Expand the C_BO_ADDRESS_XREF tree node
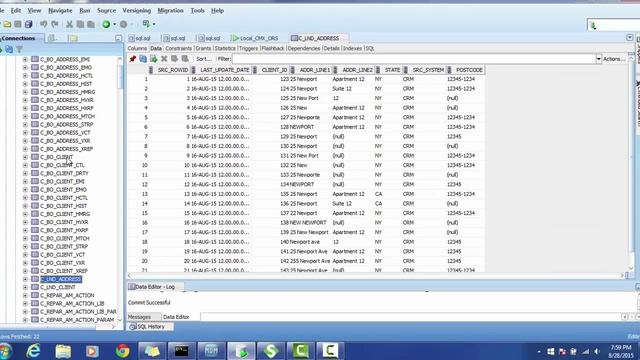The image size is (640, 360). tap(25, 149)
